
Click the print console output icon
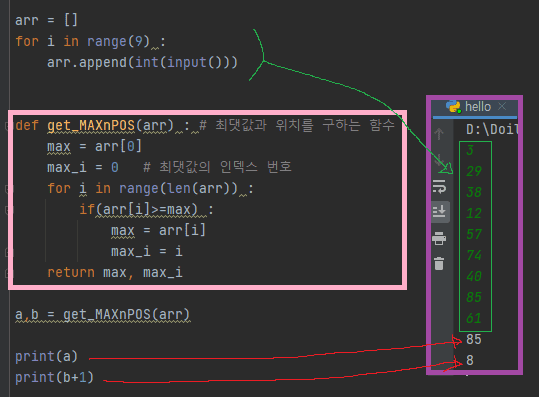(439, 238)
